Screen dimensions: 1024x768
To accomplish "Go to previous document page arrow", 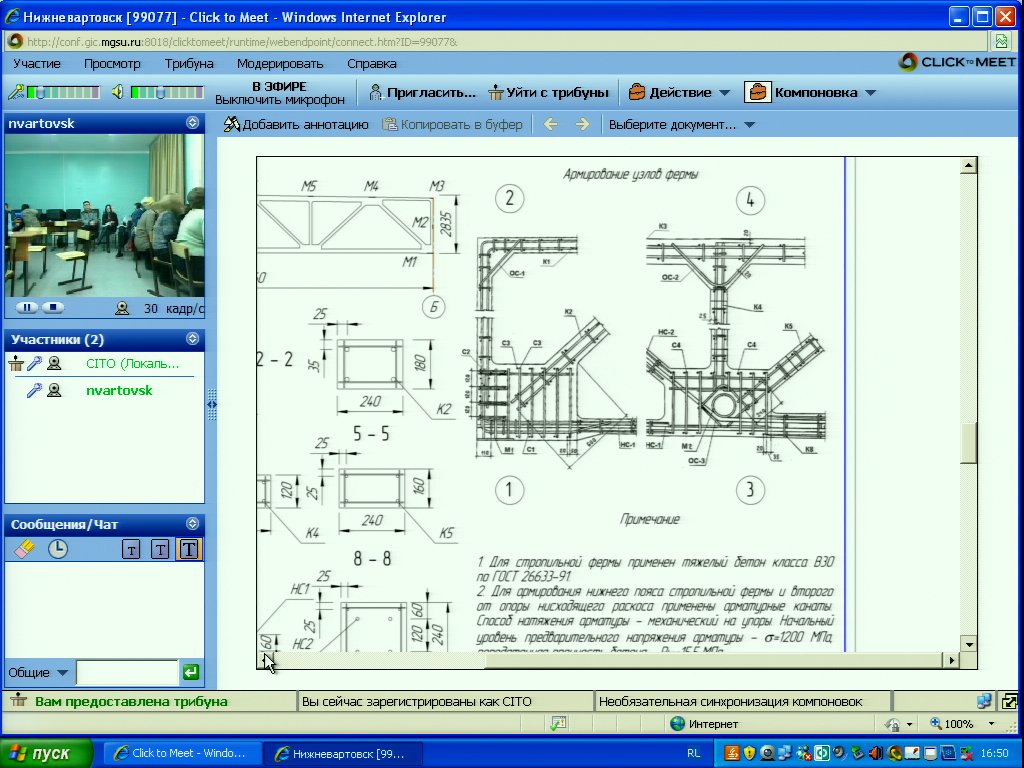I will 551,124.
